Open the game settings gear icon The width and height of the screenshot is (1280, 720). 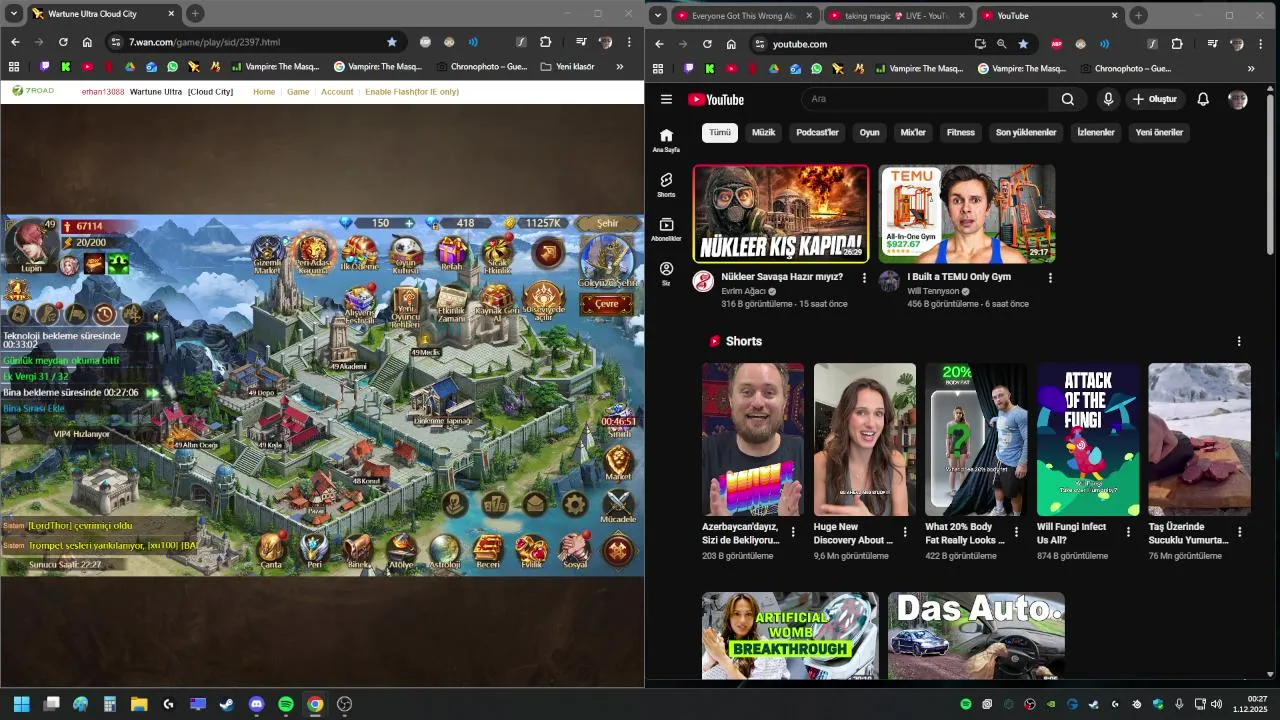[x=574, y=504]
